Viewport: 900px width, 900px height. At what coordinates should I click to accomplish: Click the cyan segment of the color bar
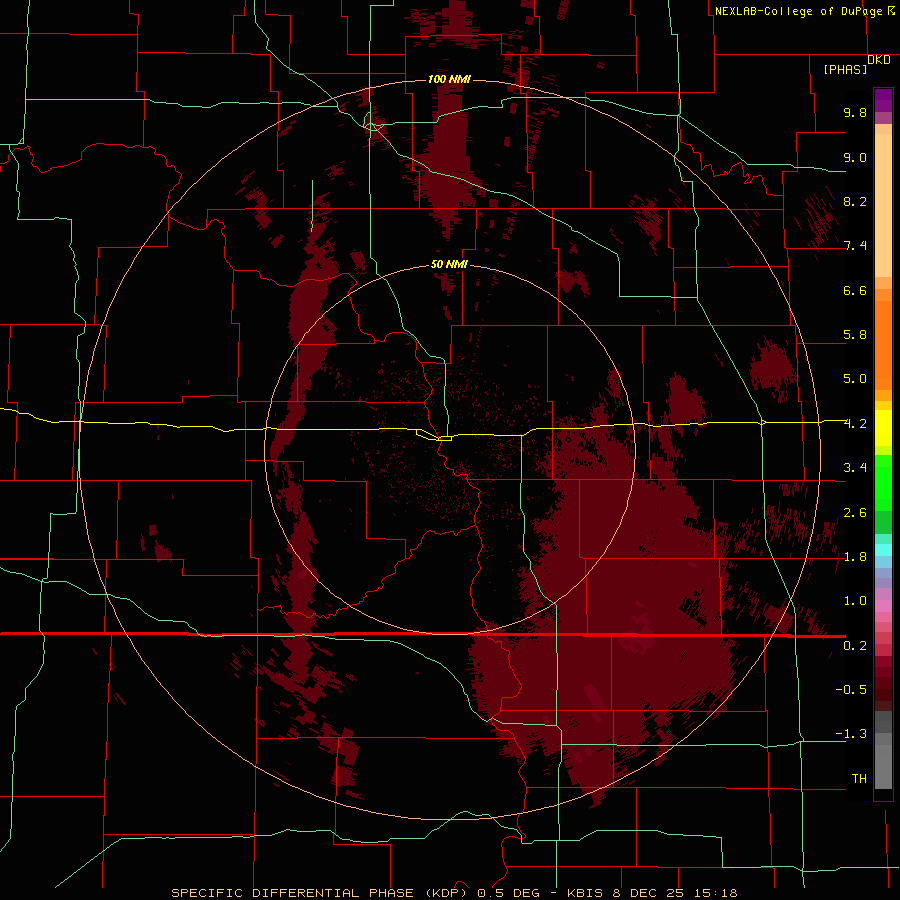(x=883, y=550)
